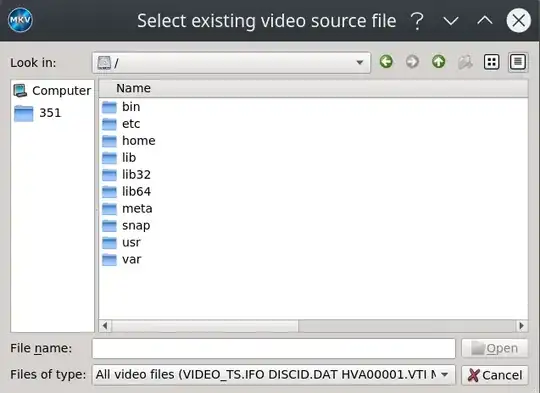The image size is (540, 393).
Task: Select the lib32 folder
Action: pyautogui.click(x=126, y=174)
